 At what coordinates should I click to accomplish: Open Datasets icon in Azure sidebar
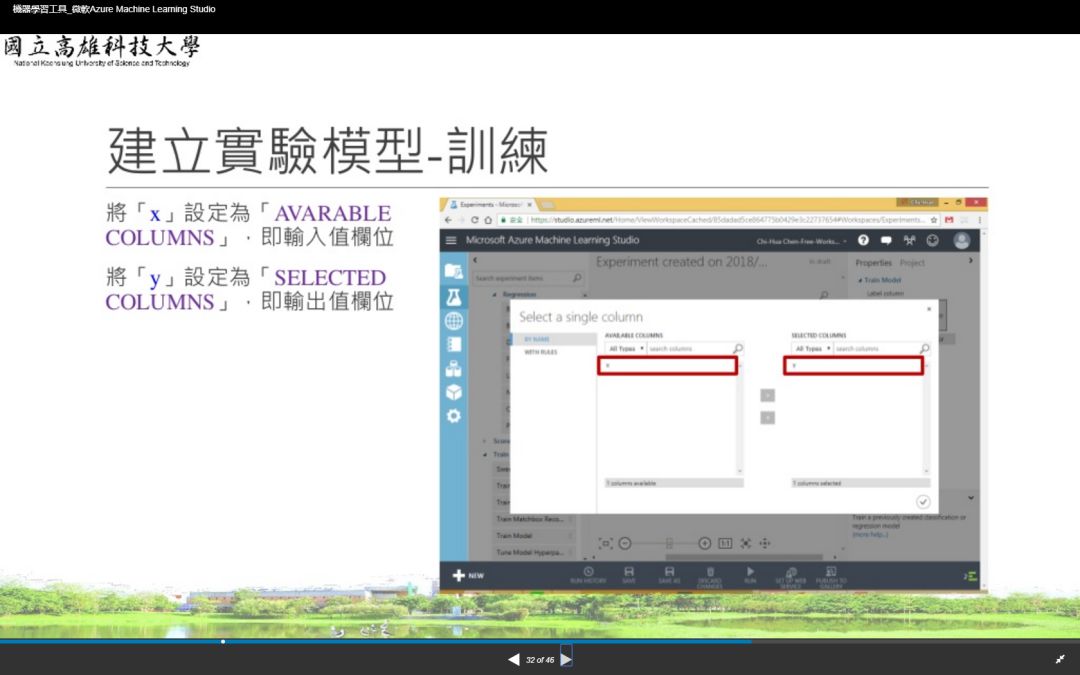tap(453, 368)
